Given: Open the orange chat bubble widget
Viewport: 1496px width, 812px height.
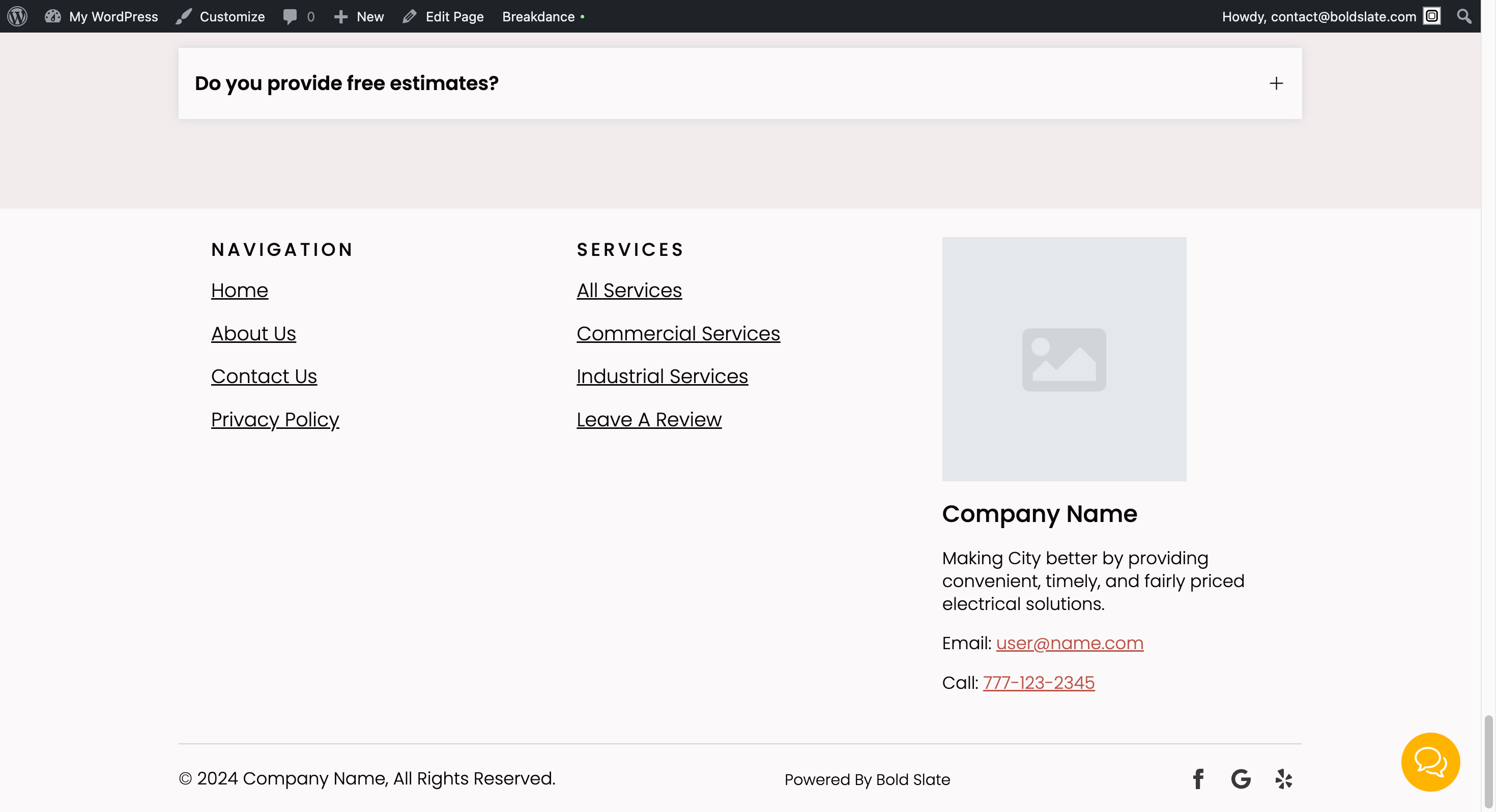Looking at the screenshot, I should pyautogui.click(x=1430, y=762).
